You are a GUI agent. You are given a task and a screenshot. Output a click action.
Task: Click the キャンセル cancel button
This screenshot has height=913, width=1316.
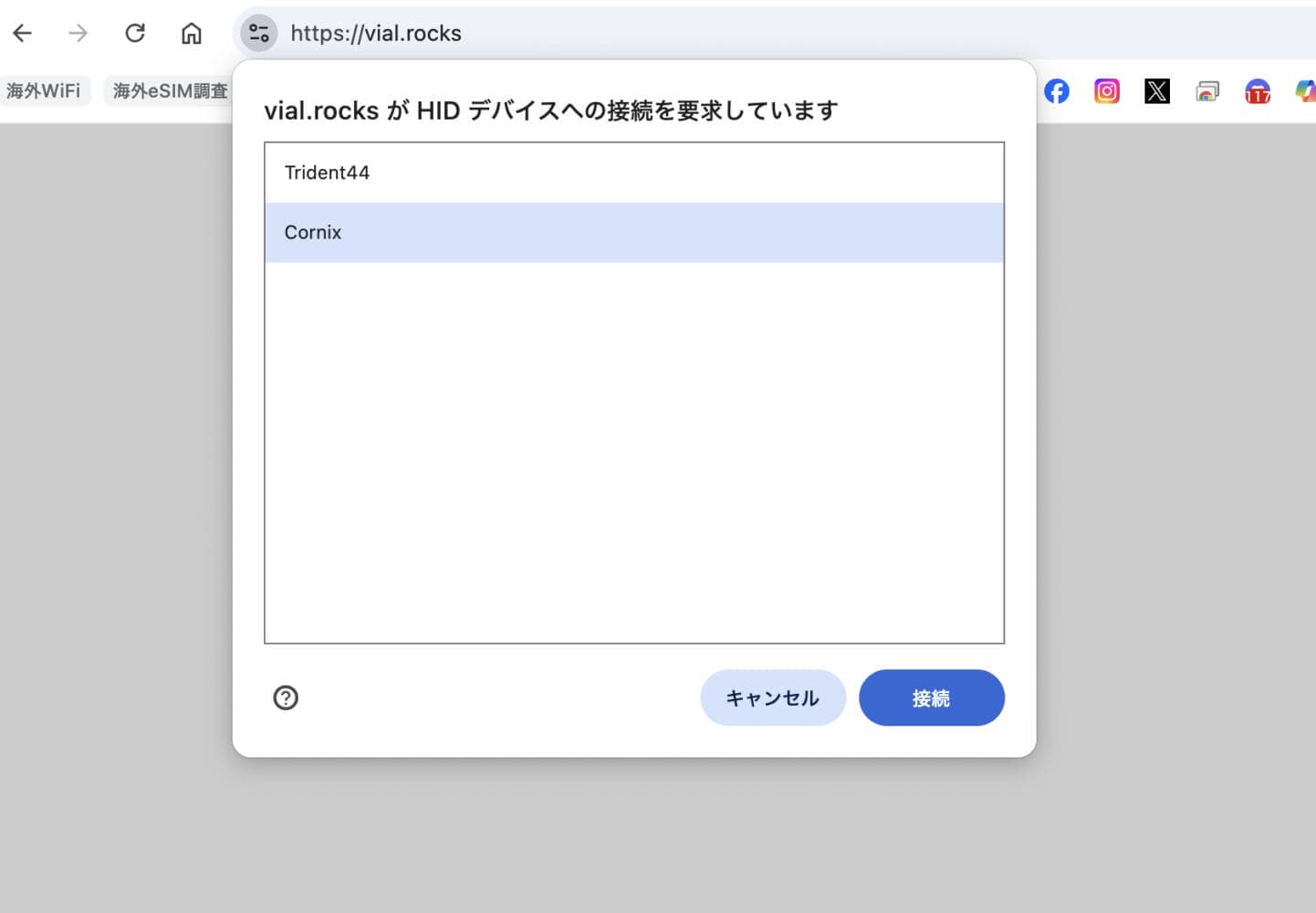click(772, 698)
